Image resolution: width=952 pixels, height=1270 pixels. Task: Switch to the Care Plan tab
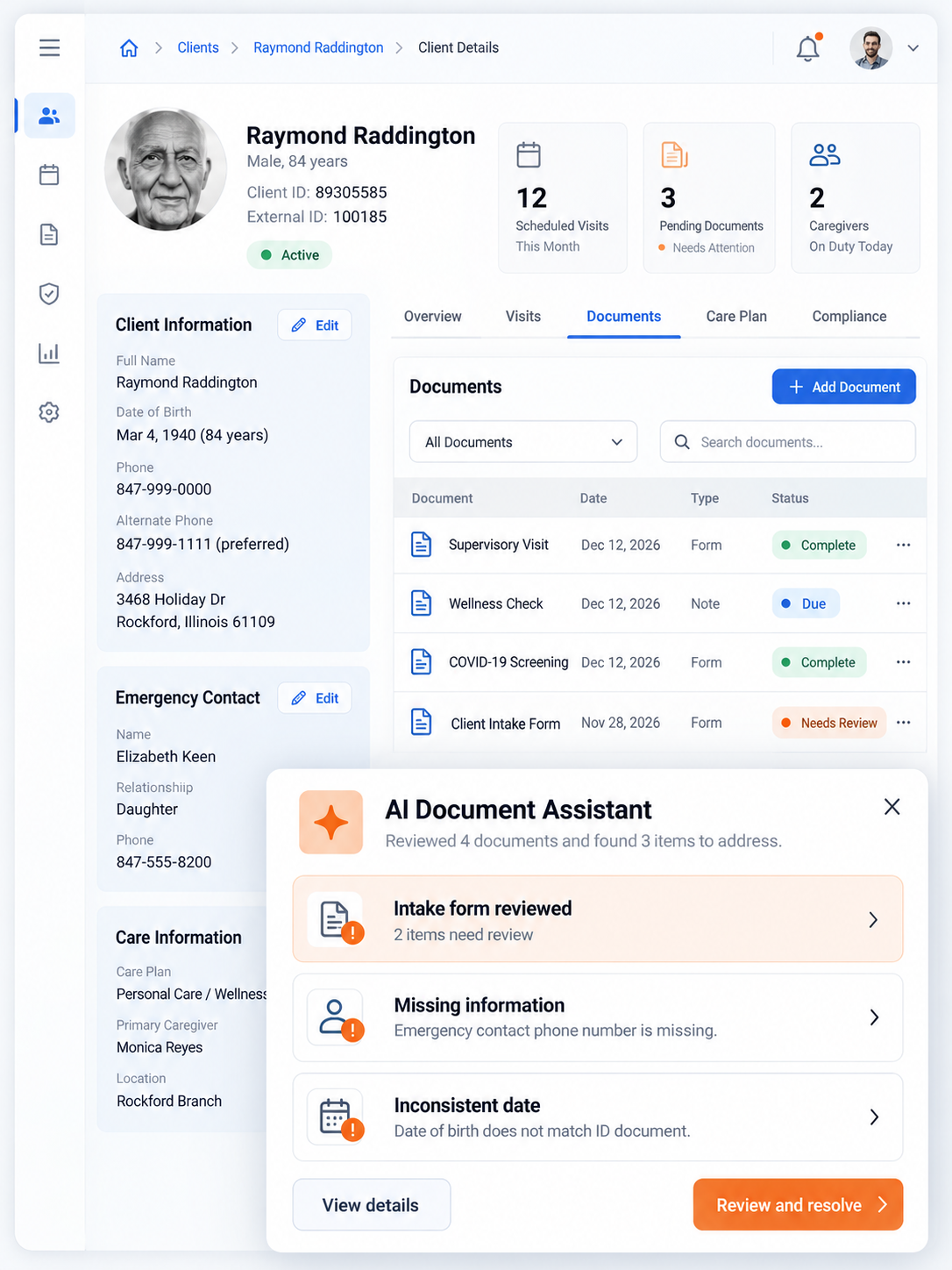click(736, 317)
